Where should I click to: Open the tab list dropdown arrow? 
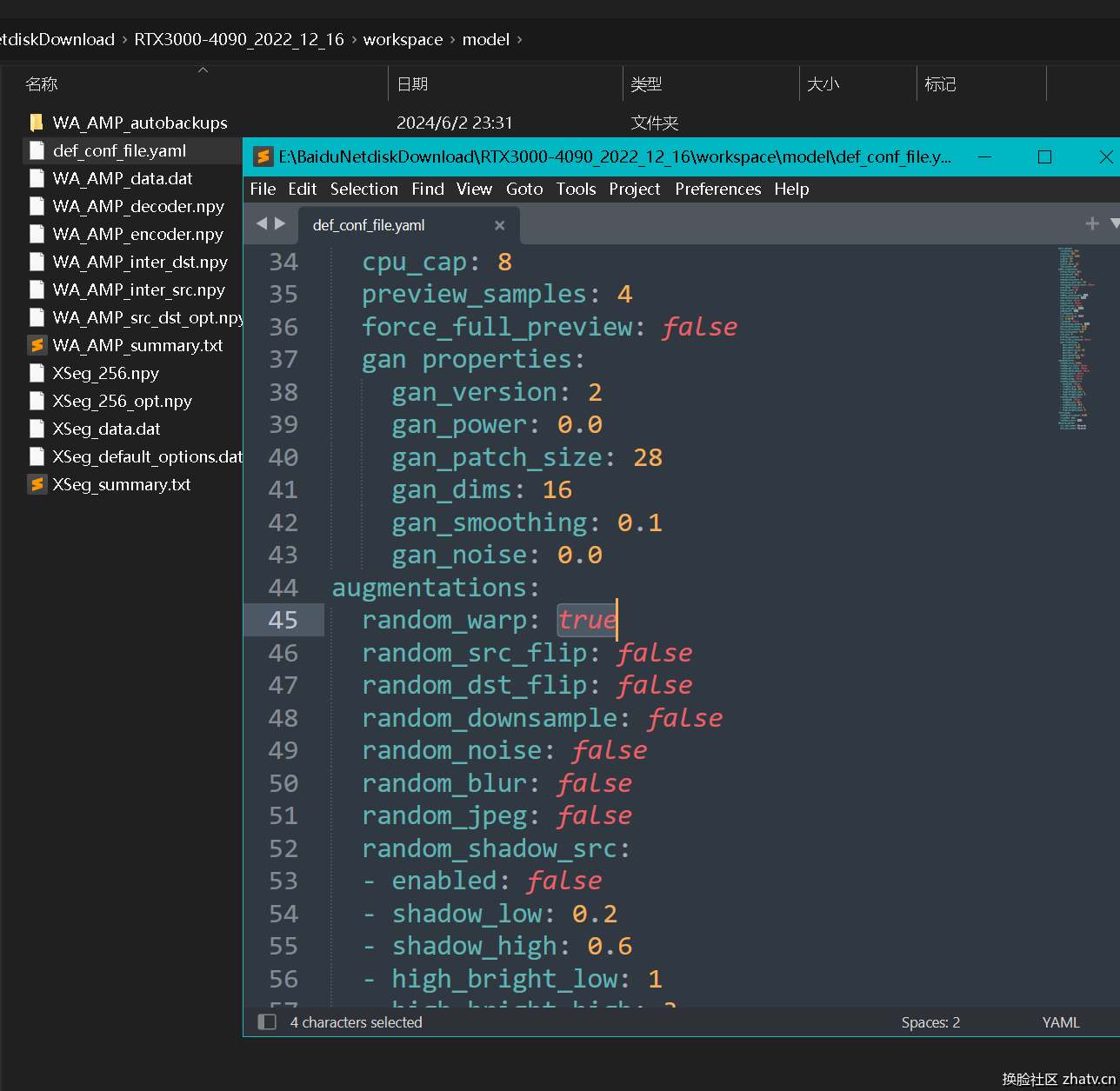(x=1115, y=223)
